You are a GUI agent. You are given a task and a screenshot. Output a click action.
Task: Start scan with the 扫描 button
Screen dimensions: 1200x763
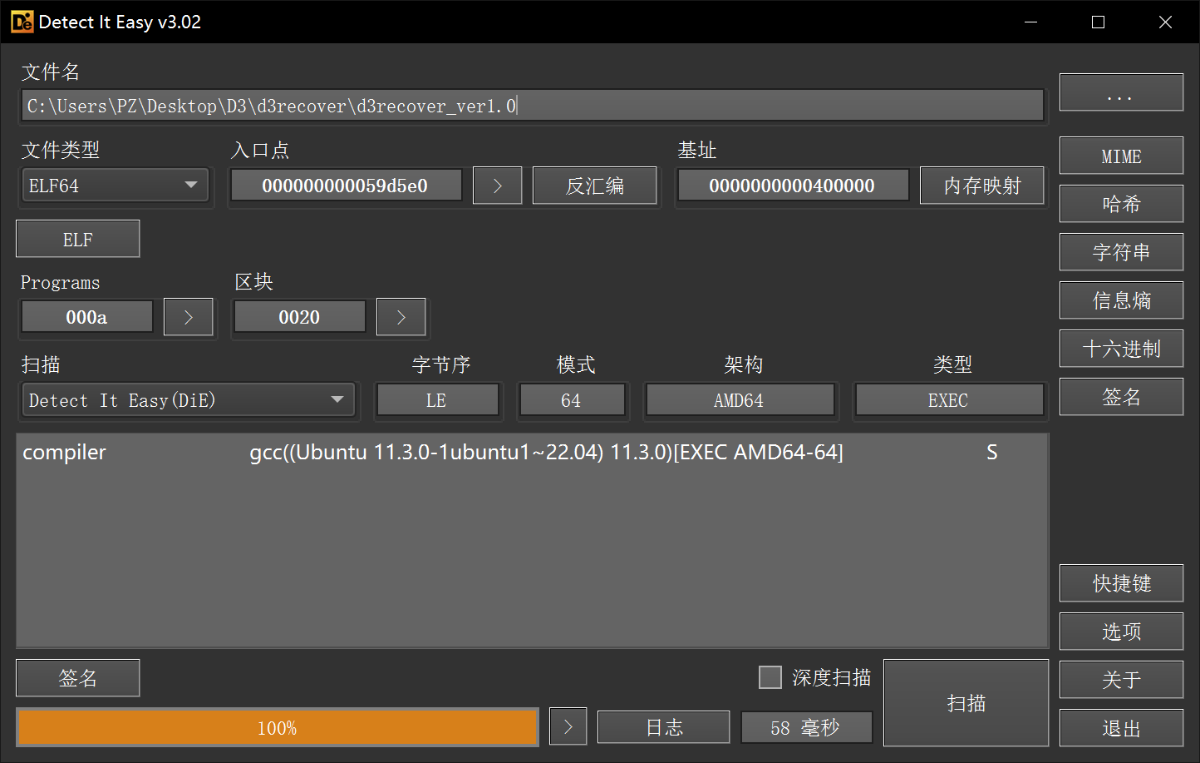click(x=966, y=703)
